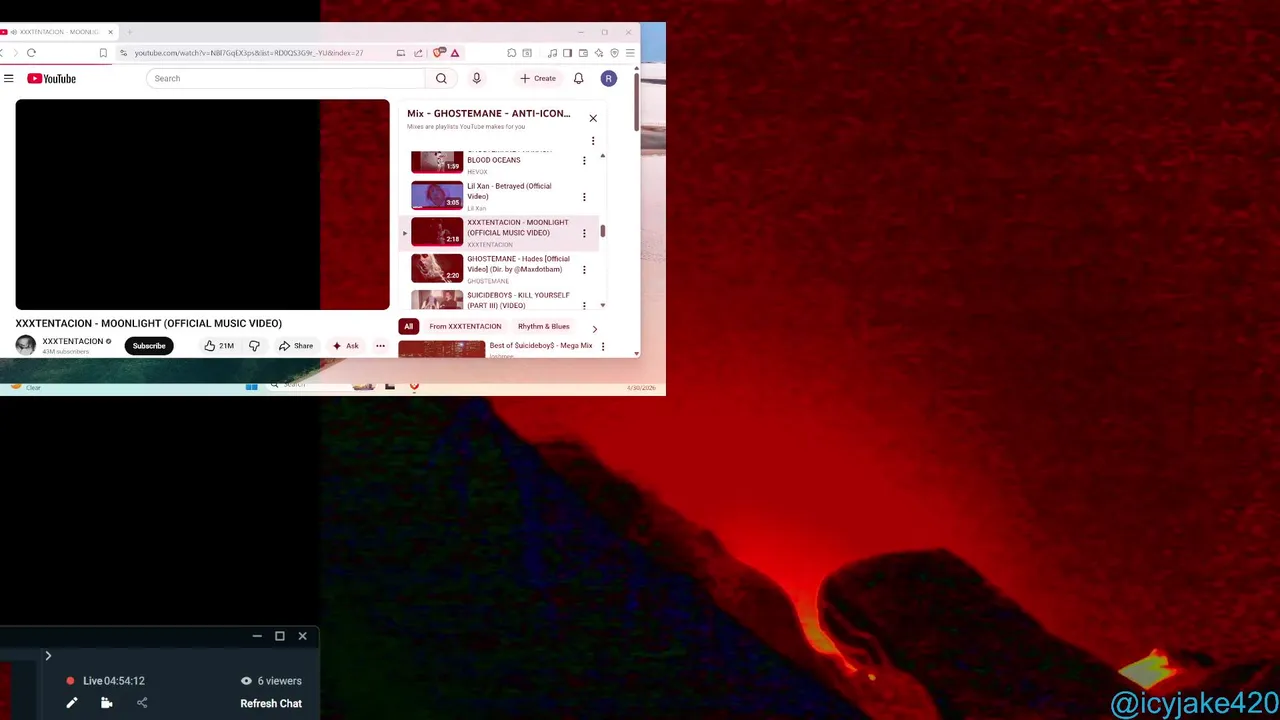Open the options menu for GHOSTEMANE - Hades entry

pos(584,269)
